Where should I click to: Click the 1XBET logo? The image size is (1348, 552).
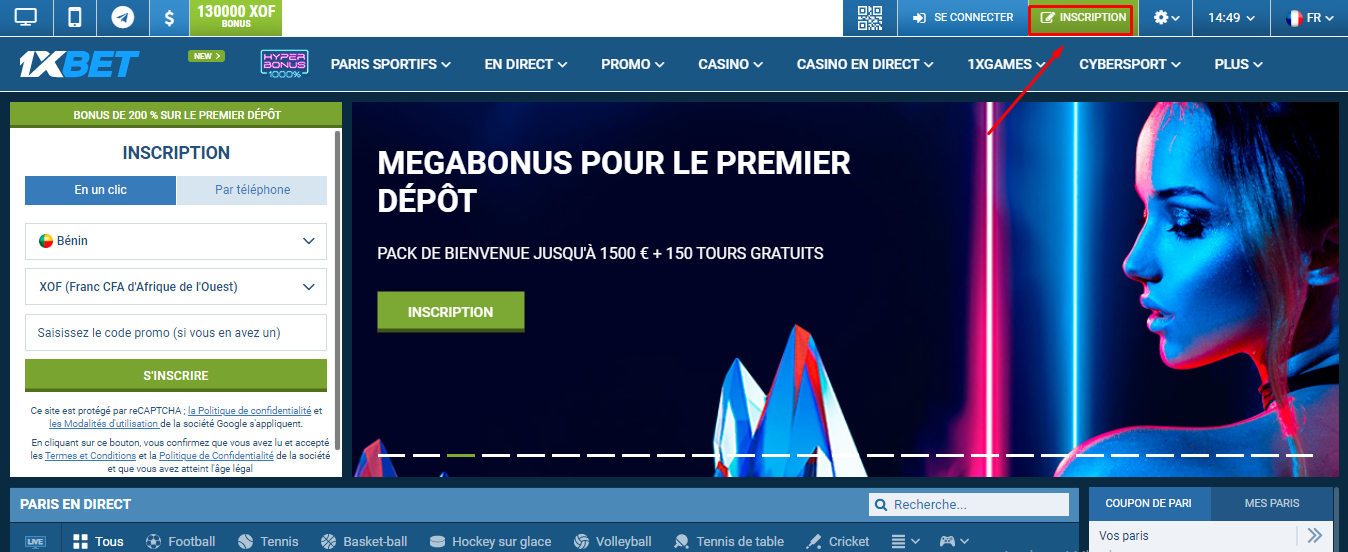[x=79, y=64]
